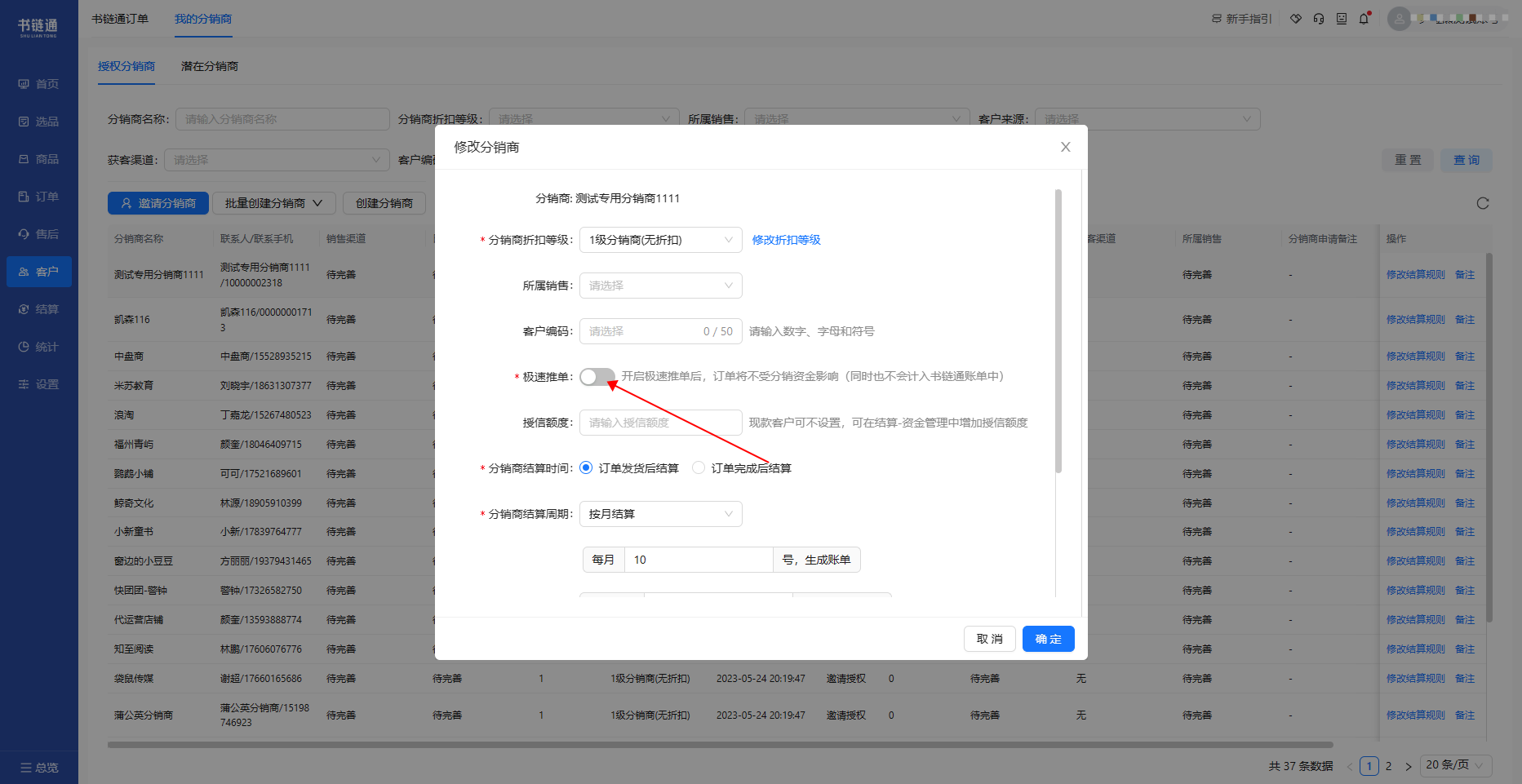This screenshot has height=784, width=1522.
Task: Change 20 条/页 page size
Action: coord(1456,765)
